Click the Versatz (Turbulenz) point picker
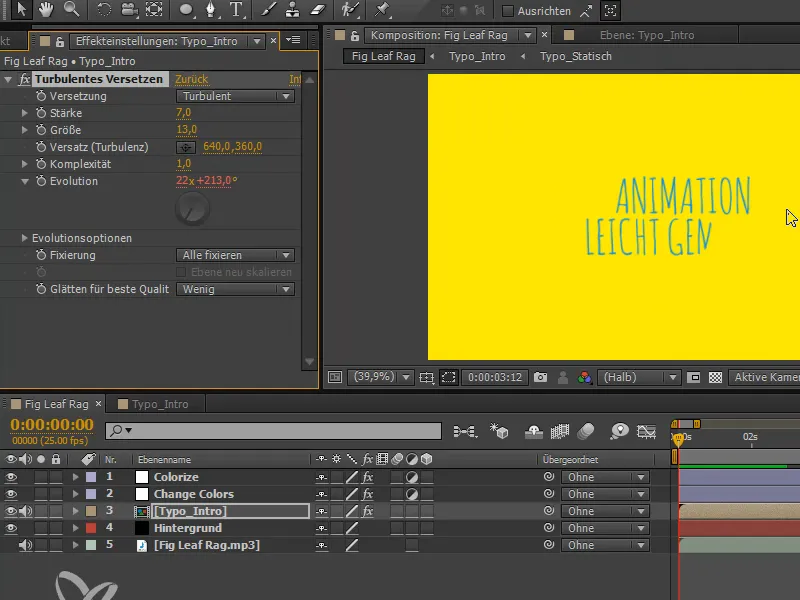Screen dimensions: 800x600 tap(186, 147)
